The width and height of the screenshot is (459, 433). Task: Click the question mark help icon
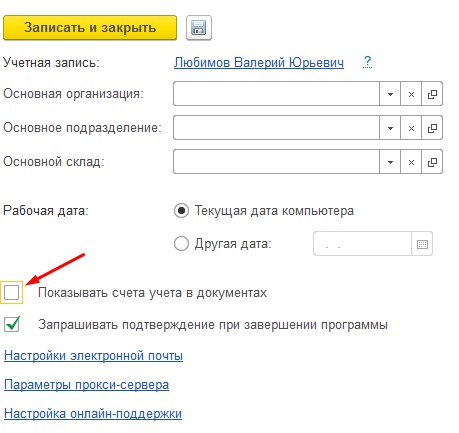coord(367,62)
